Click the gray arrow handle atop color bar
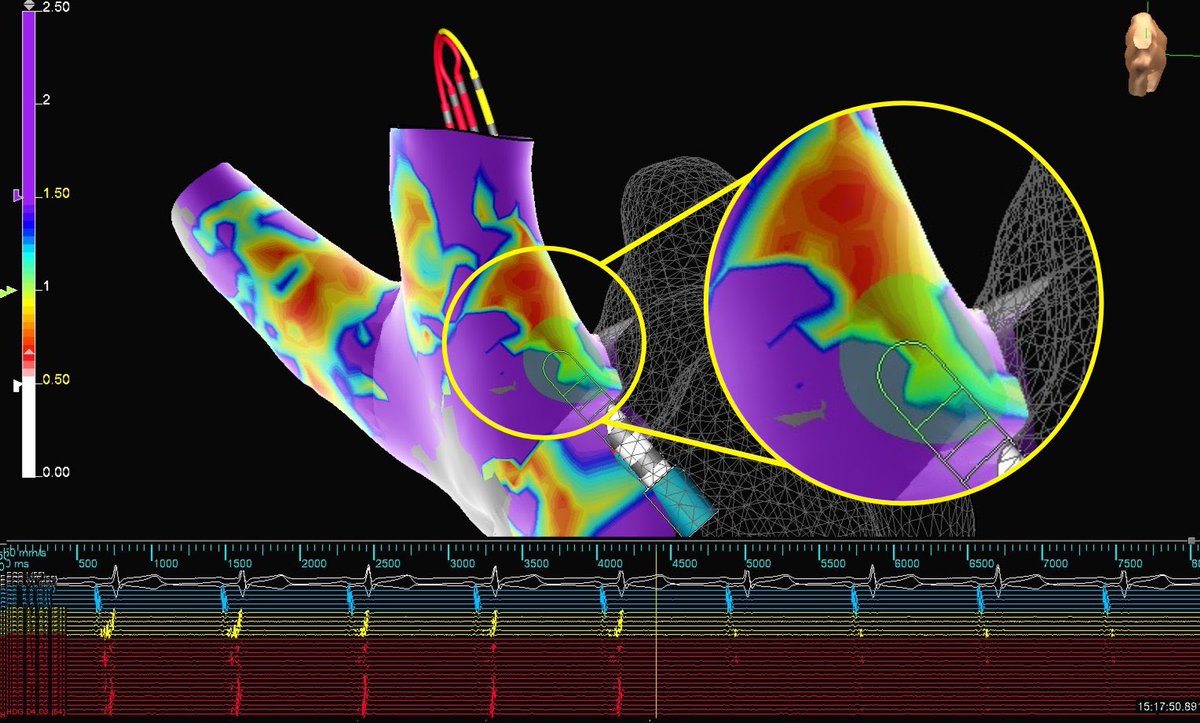This screenshot has height=723, width=1200. pos(30,5)
